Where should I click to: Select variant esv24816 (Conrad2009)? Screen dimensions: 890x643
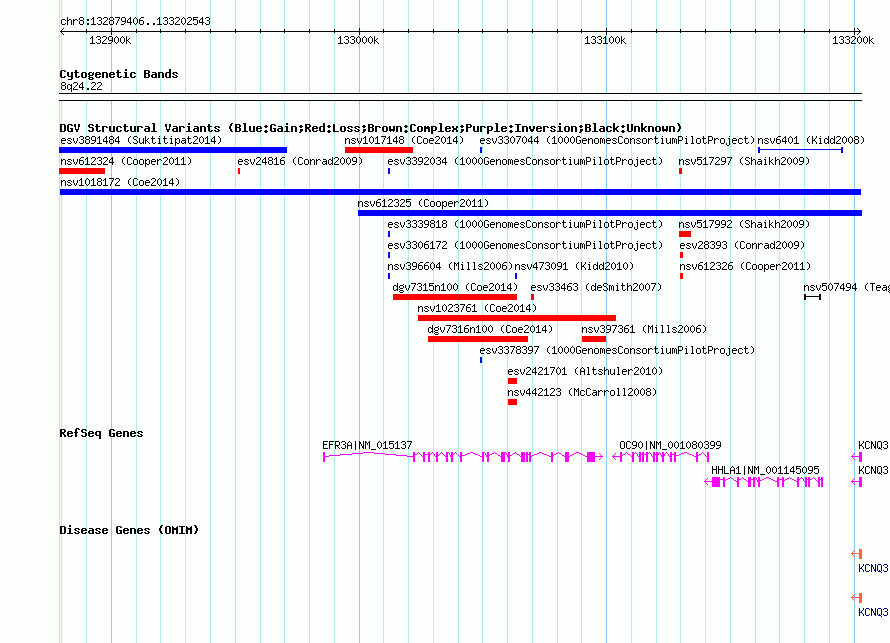(300, 161)
